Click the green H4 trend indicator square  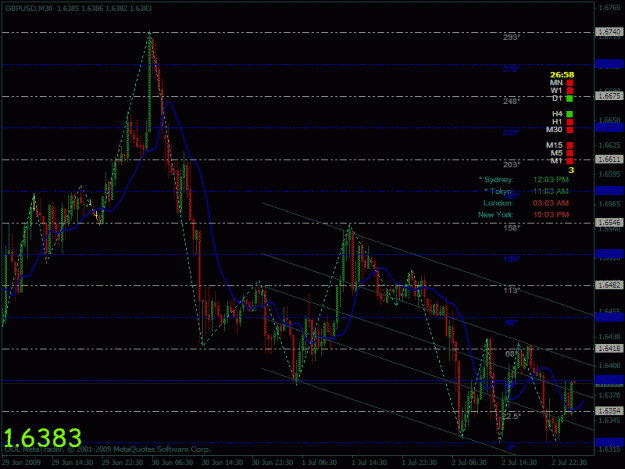pos(570,114)
